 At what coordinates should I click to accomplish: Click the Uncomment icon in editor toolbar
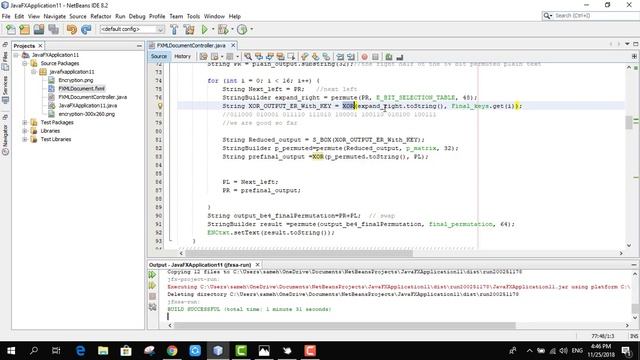coord(400,57)
